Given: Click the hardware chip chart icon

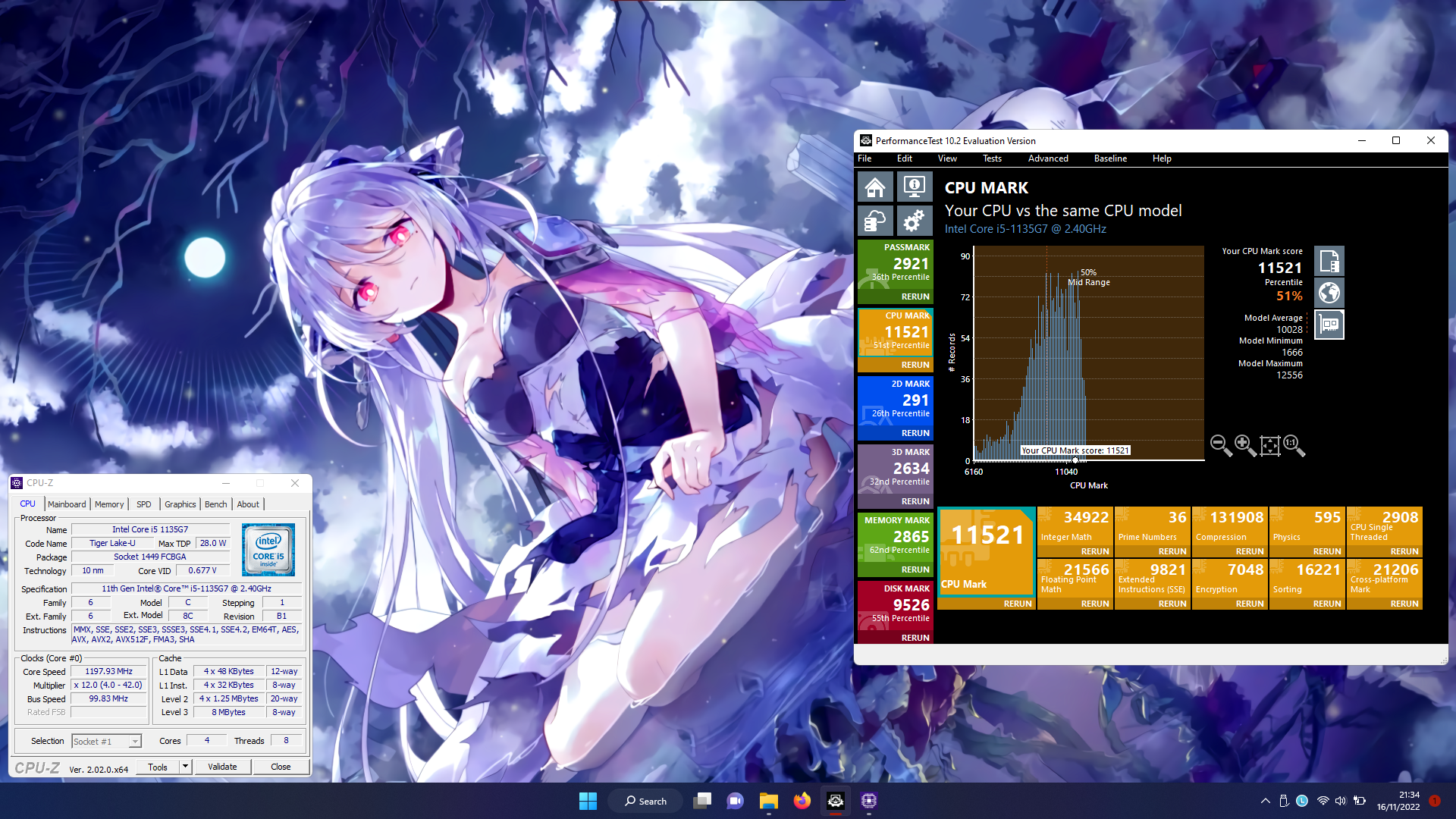Looking at the screenshot, I should pyautogui.click(x=1329, y=325).
